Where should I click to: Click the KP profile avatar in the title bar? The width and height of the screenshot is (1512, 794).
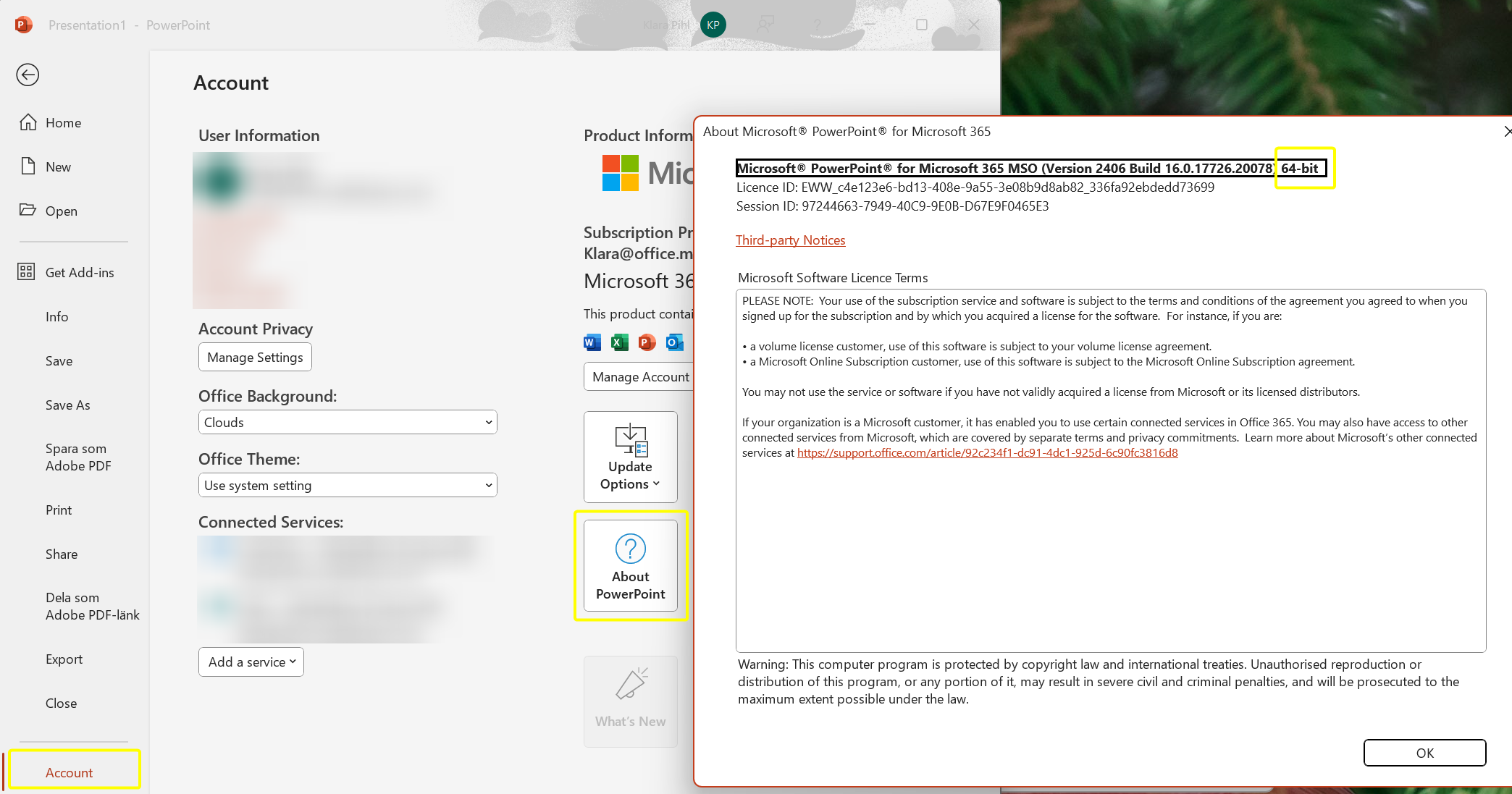pos(713,25)
